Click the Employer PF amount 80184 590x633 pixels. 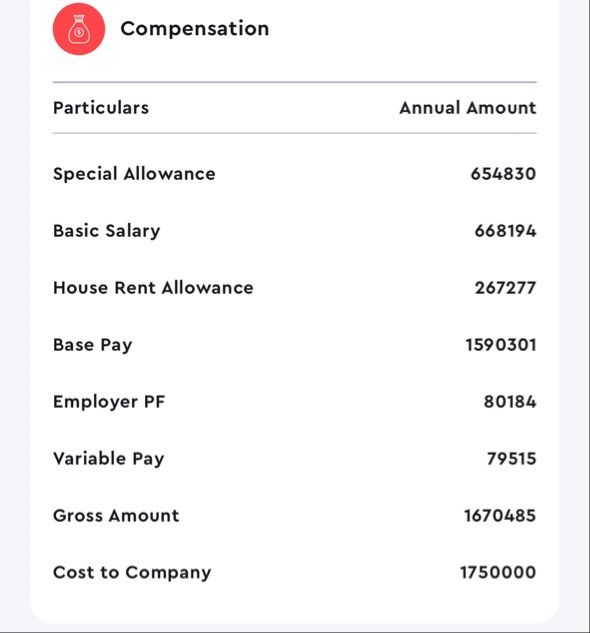click(x=510, y=402)
